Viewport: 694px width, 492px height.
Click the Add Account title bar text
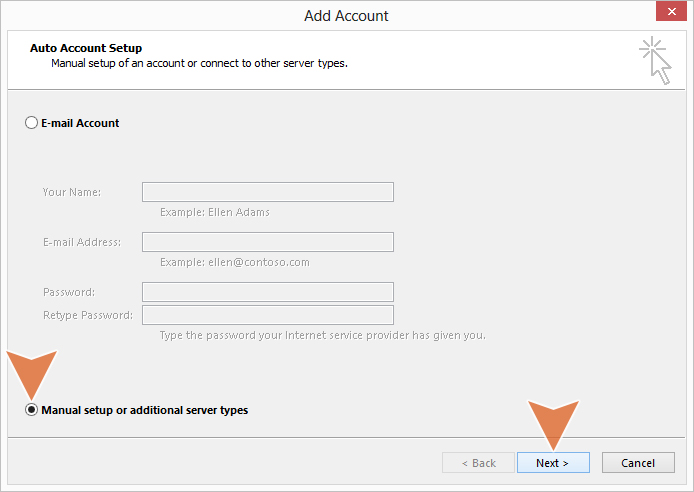(x=346, y=16)
